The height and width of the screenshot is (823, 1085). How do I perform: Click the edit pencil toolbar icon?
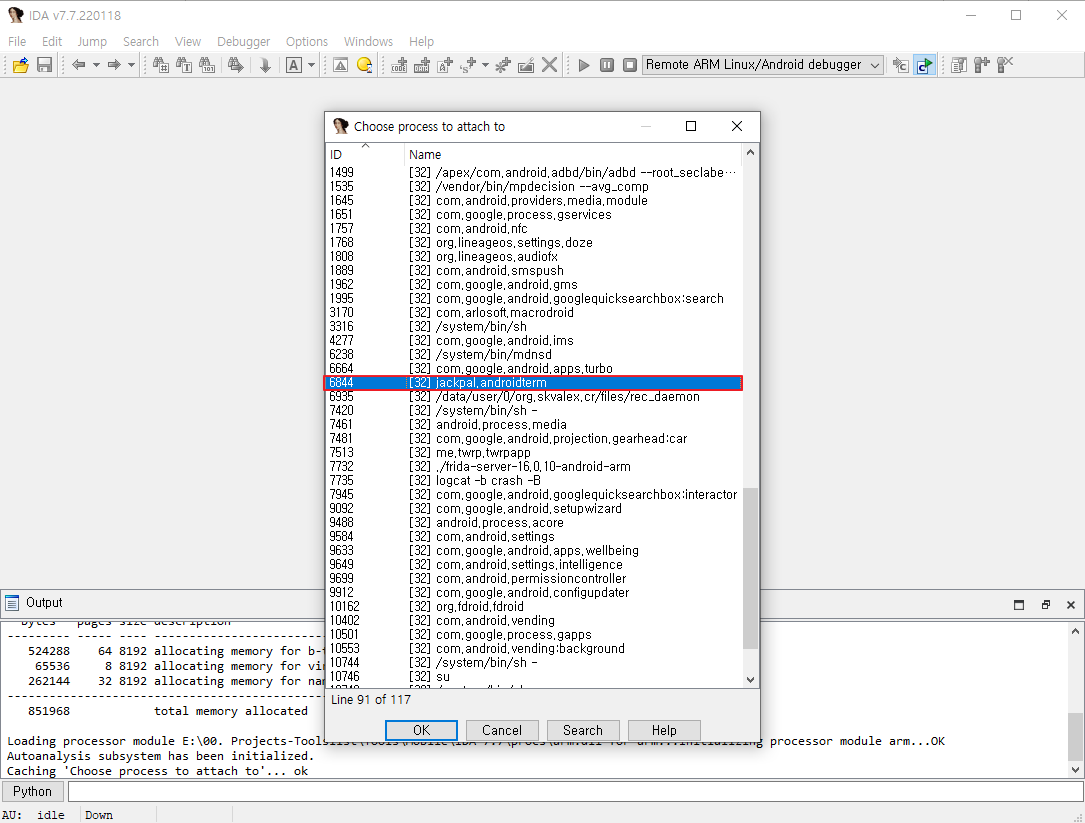(x=526, y=65)
